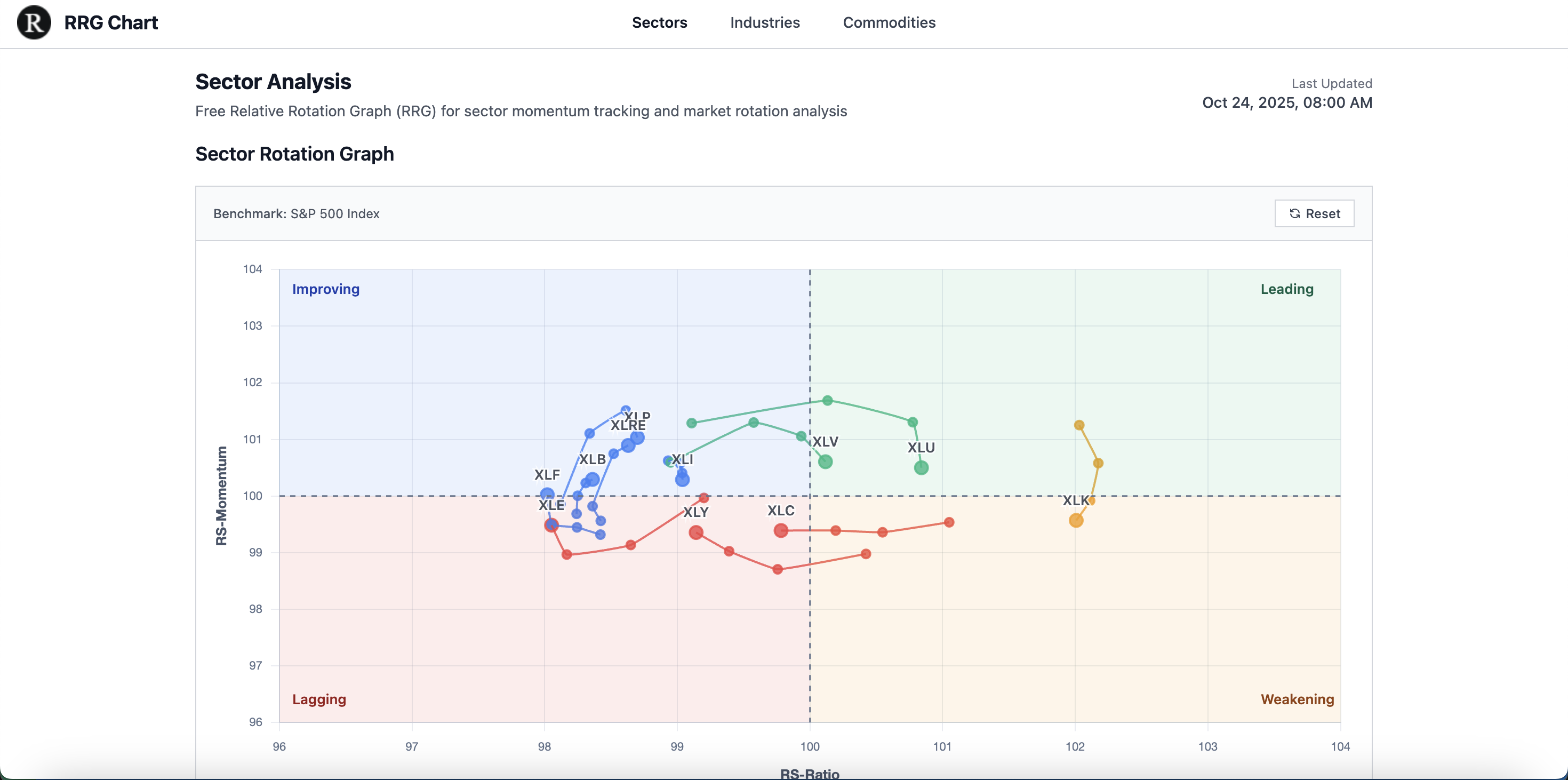Open the Commodities tab
The image size is (1568, 780).
click(x=889, y=22)
